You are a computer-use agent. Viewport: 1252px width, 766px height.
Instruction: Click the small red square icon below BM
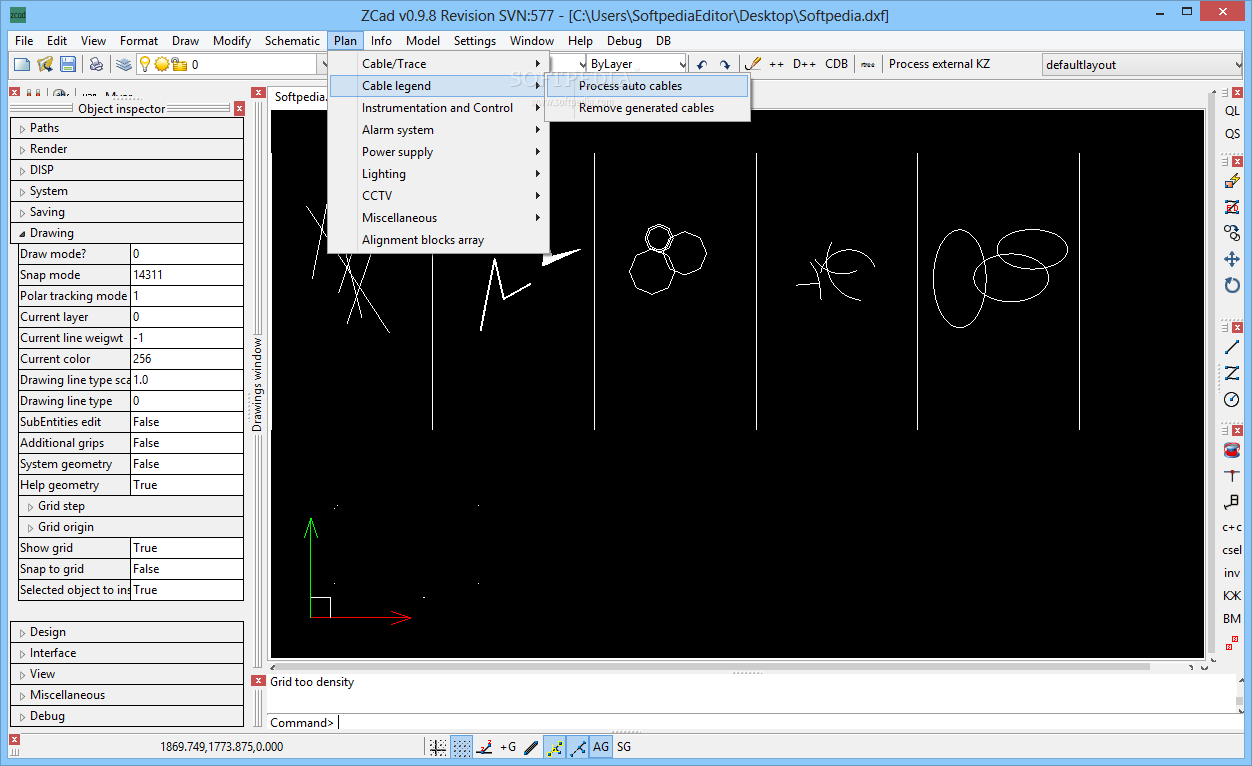(1232, 642)
